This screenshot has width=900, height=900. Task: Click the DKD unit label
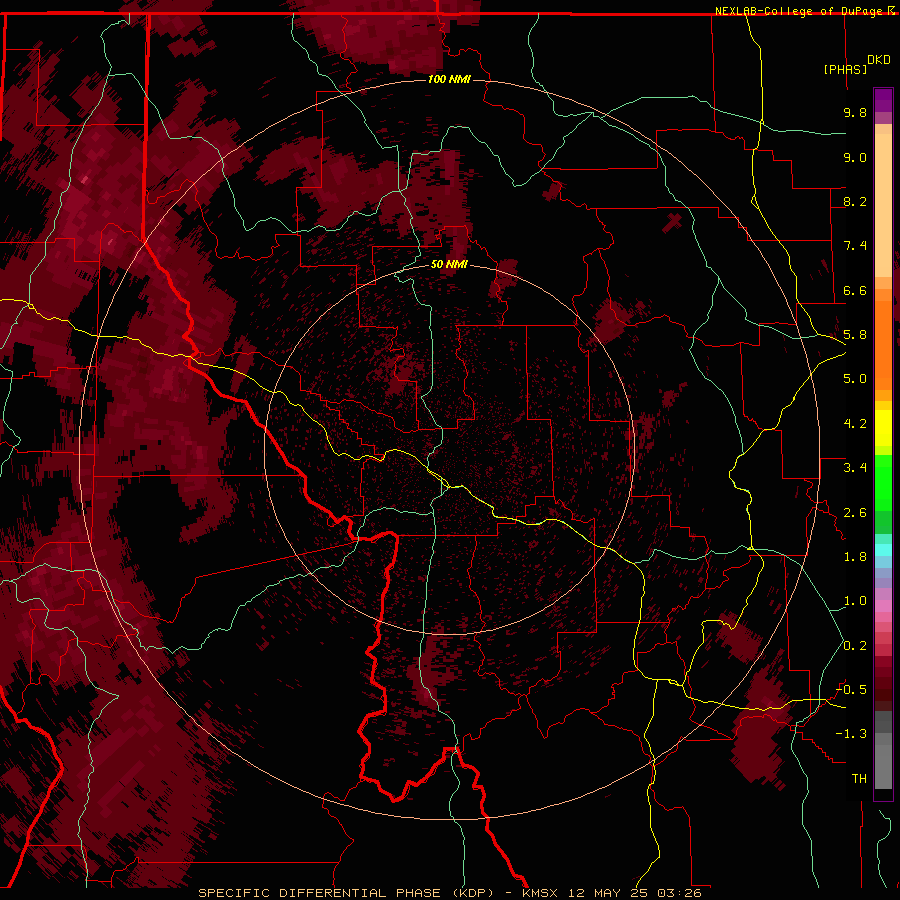879,60
